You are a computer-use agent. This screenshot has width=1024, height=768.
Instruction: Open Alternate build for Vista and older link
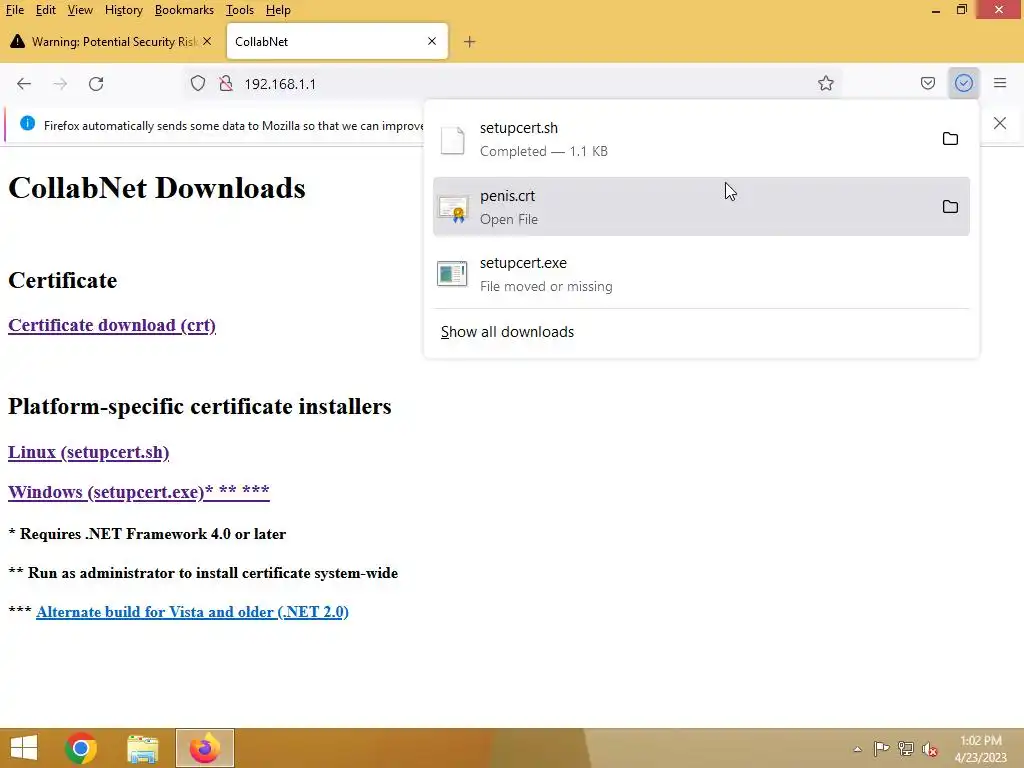click(x=192, y=612)
